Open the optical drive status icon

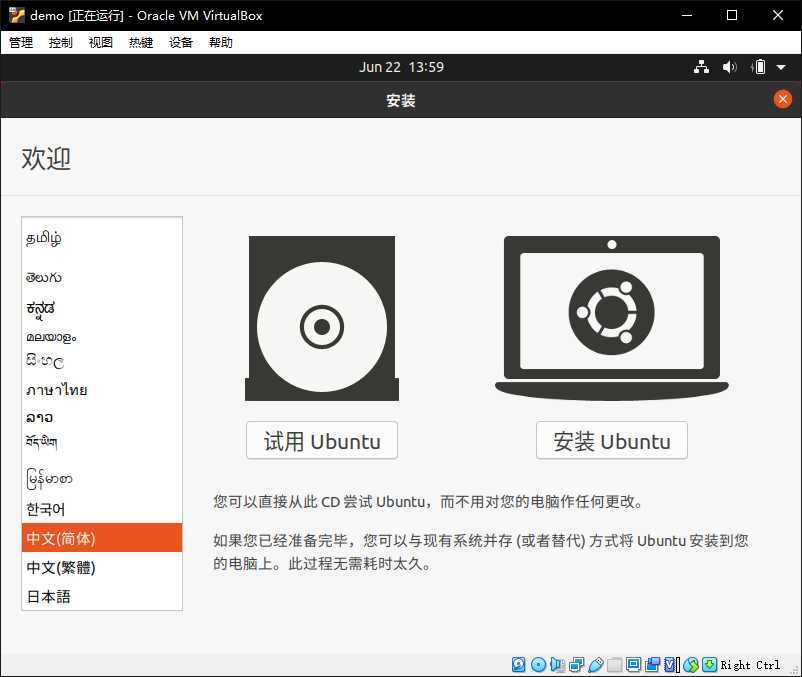(x=538, y=664)
